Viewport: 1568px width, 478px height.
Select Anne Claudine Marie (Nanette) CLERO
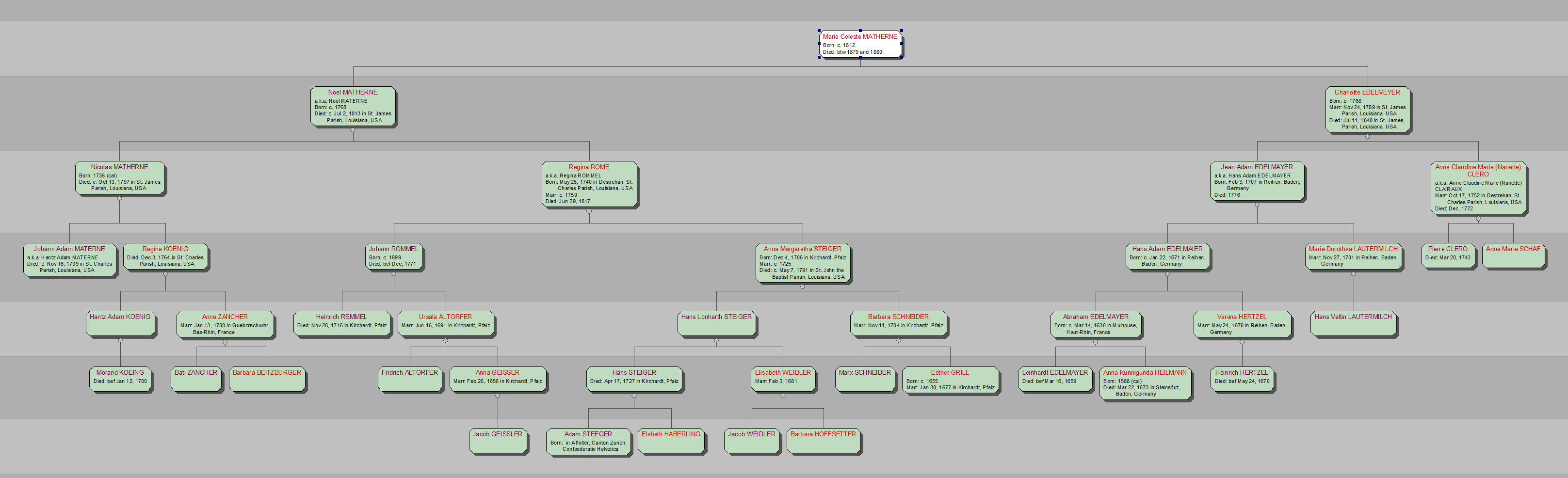(1478, 187)
